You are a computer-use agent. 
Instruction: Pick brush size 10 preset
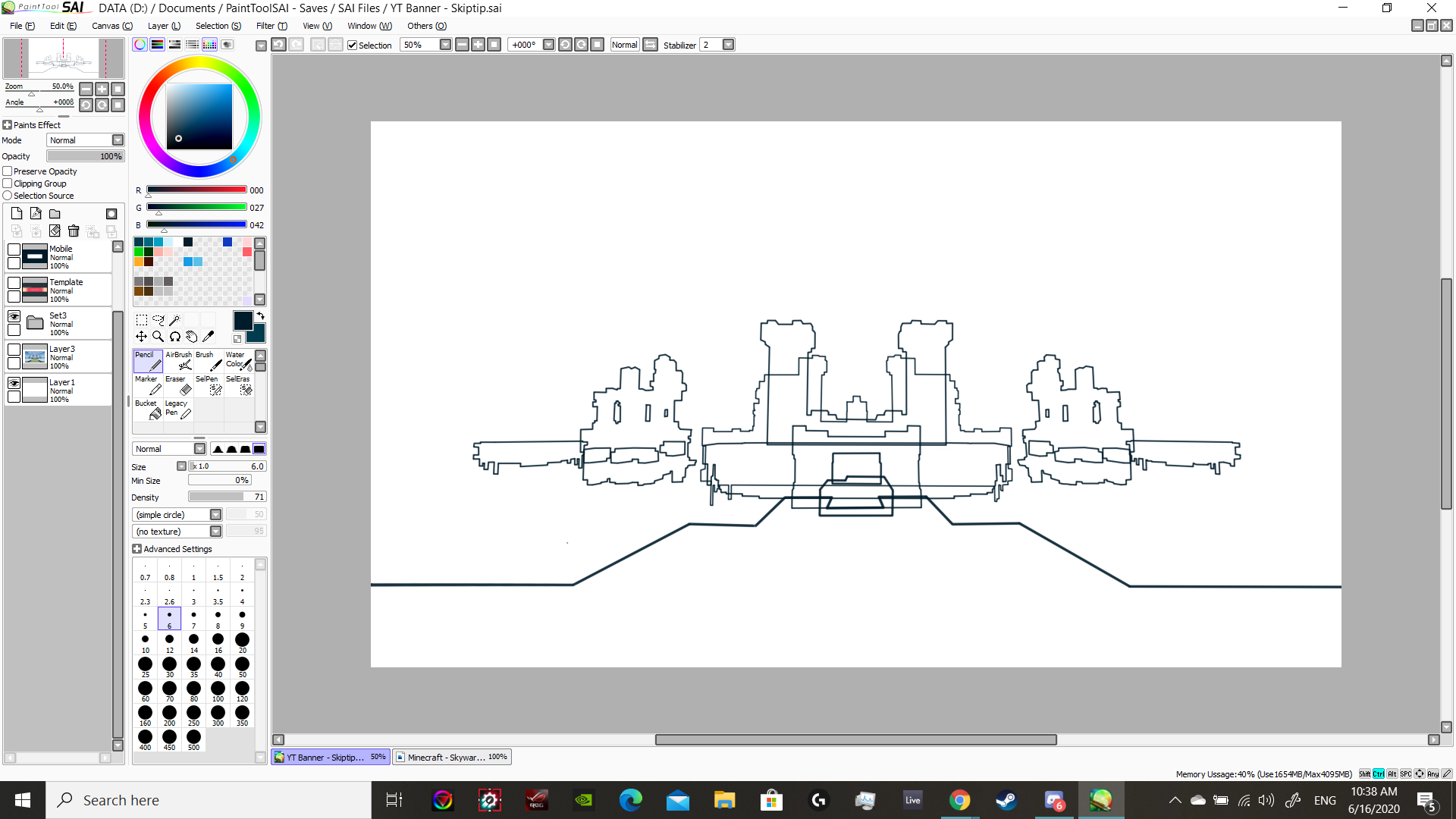(x=145, y=643)
